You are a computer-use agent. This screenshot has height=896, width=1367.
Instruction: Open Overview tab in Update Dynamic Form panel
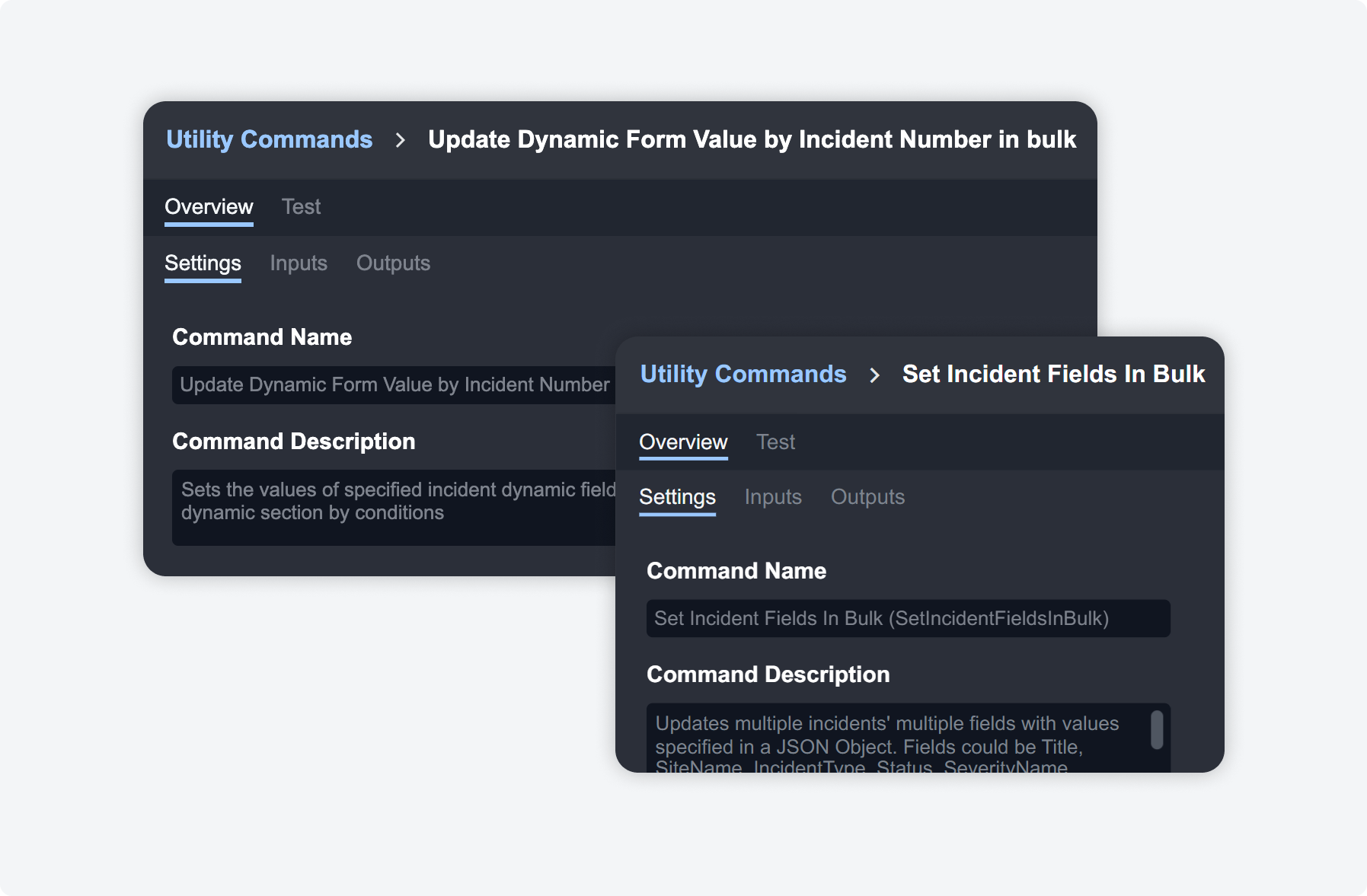coord(209,206)
